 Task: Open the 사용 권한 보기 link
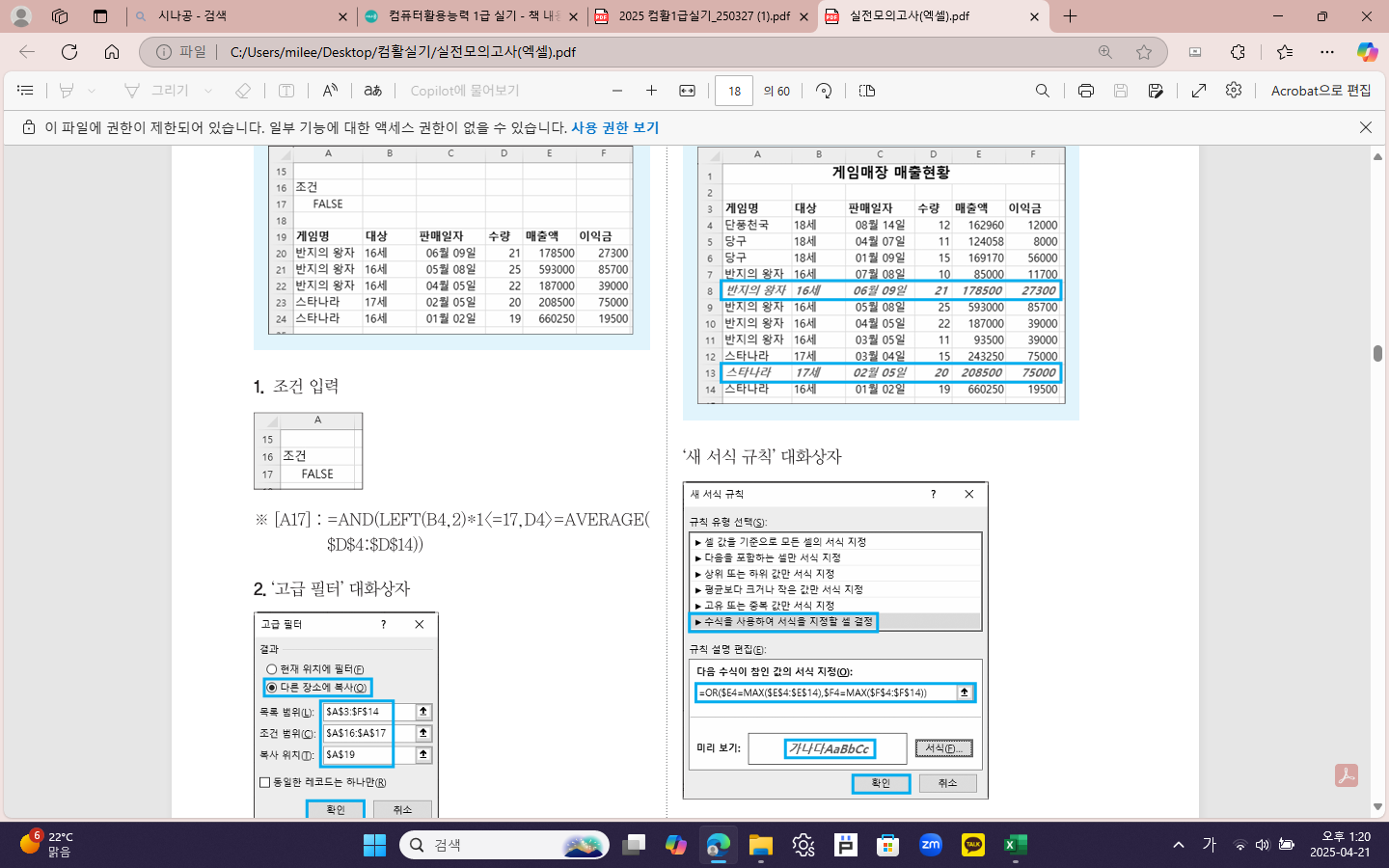[x=614, y=127]
